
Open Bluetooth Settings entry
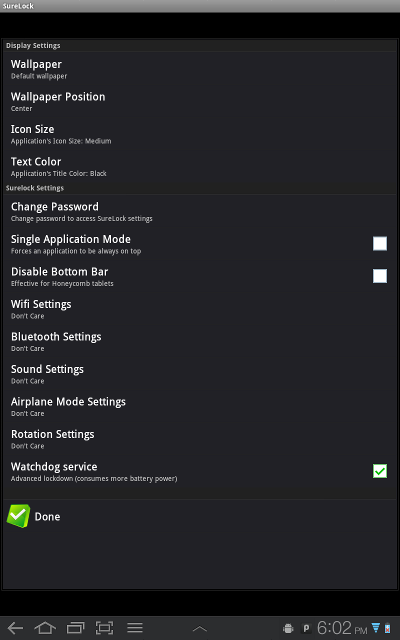coord(200,341)
